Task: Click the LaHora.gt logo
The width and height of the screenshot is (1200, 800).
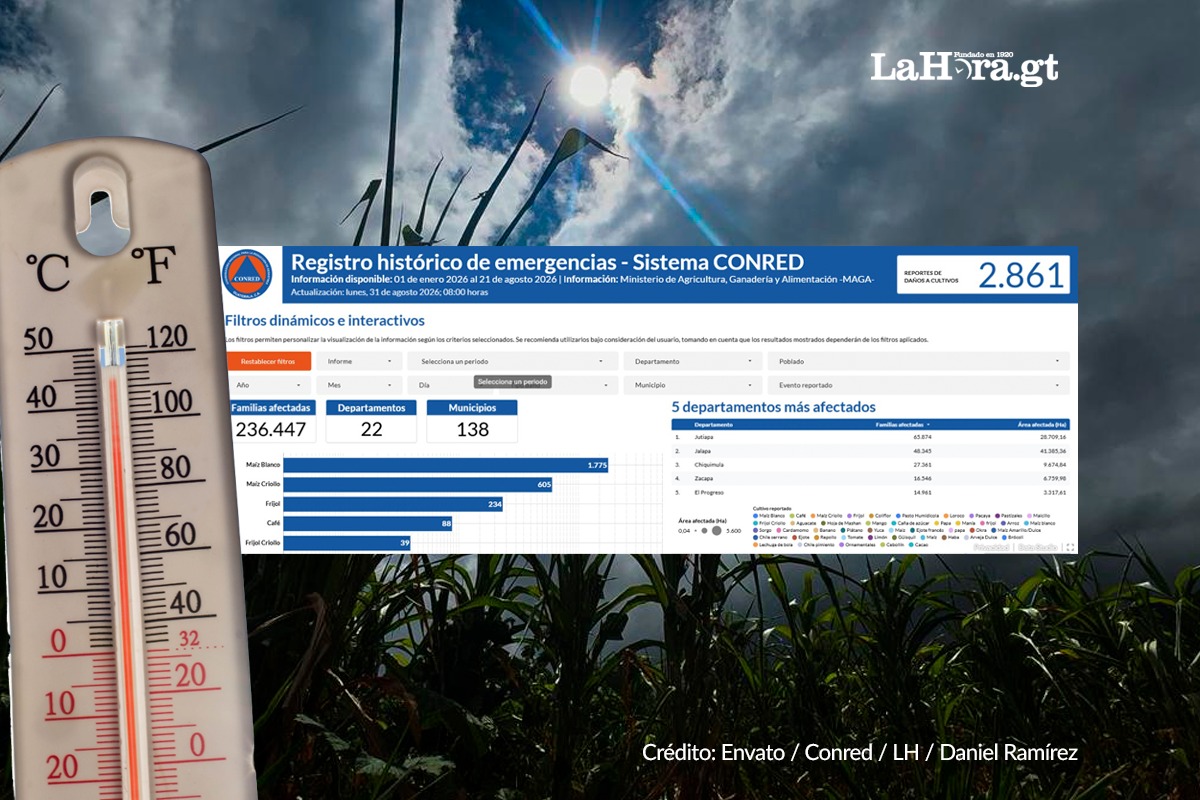Action: pyautogui.click(x=963, y=67)
